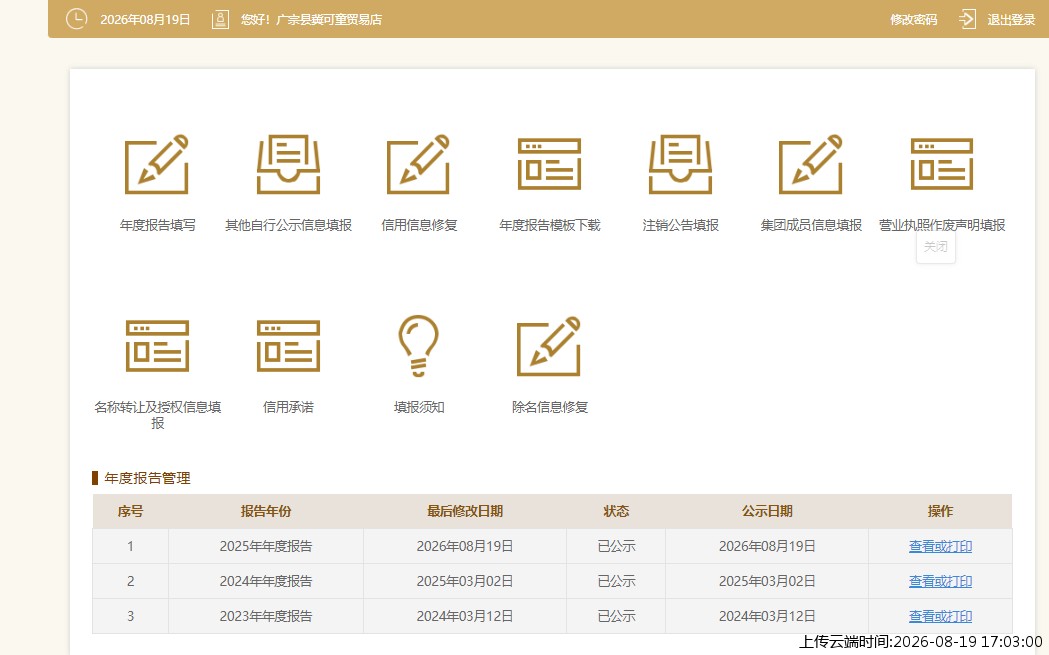Click the 其他自行公示信息填报 label
Image resolution: width=1049 pixels, height=655 pixels.
click(x=288, y=225)
